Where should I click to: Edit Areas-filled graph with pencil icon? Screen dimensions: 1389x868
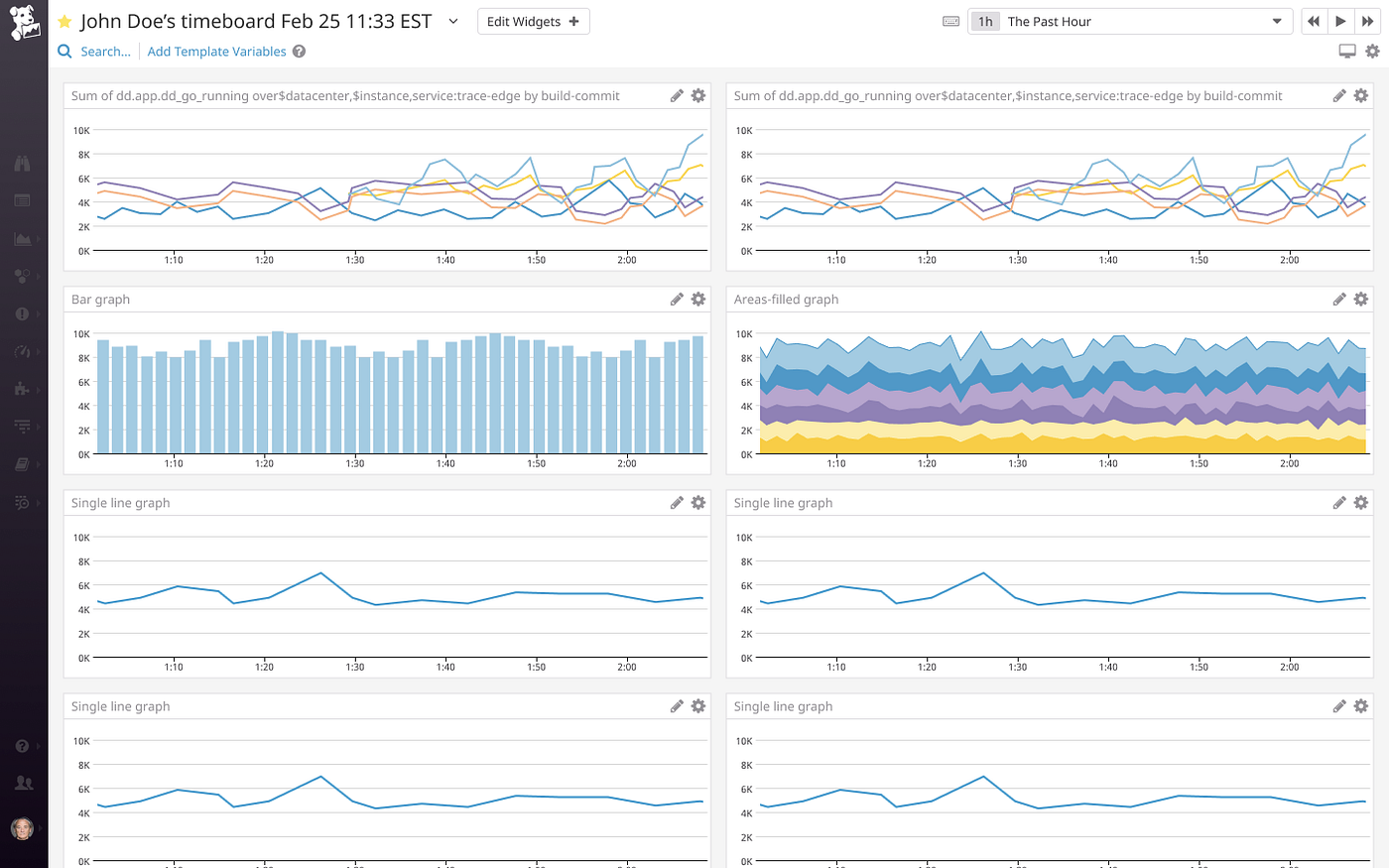click(1339, 299)
